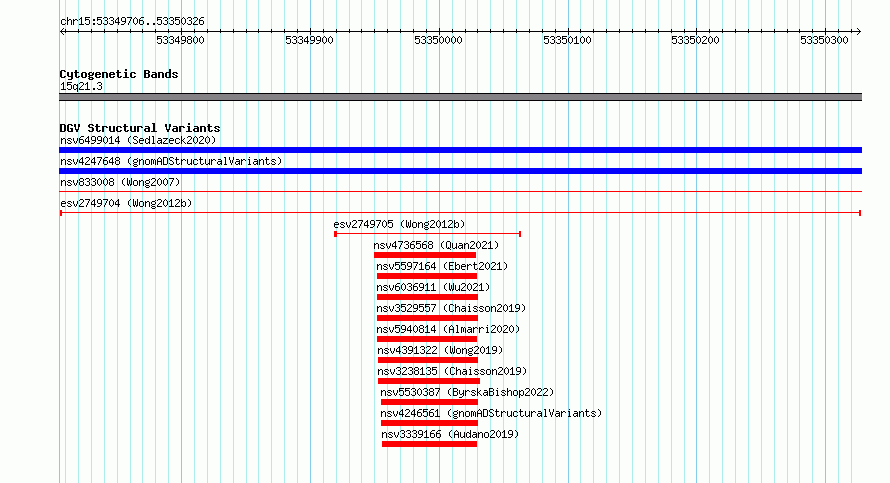Click the DGV Structural Variants track title
This screenshot has width=890, height=483.
coord(140,128)
